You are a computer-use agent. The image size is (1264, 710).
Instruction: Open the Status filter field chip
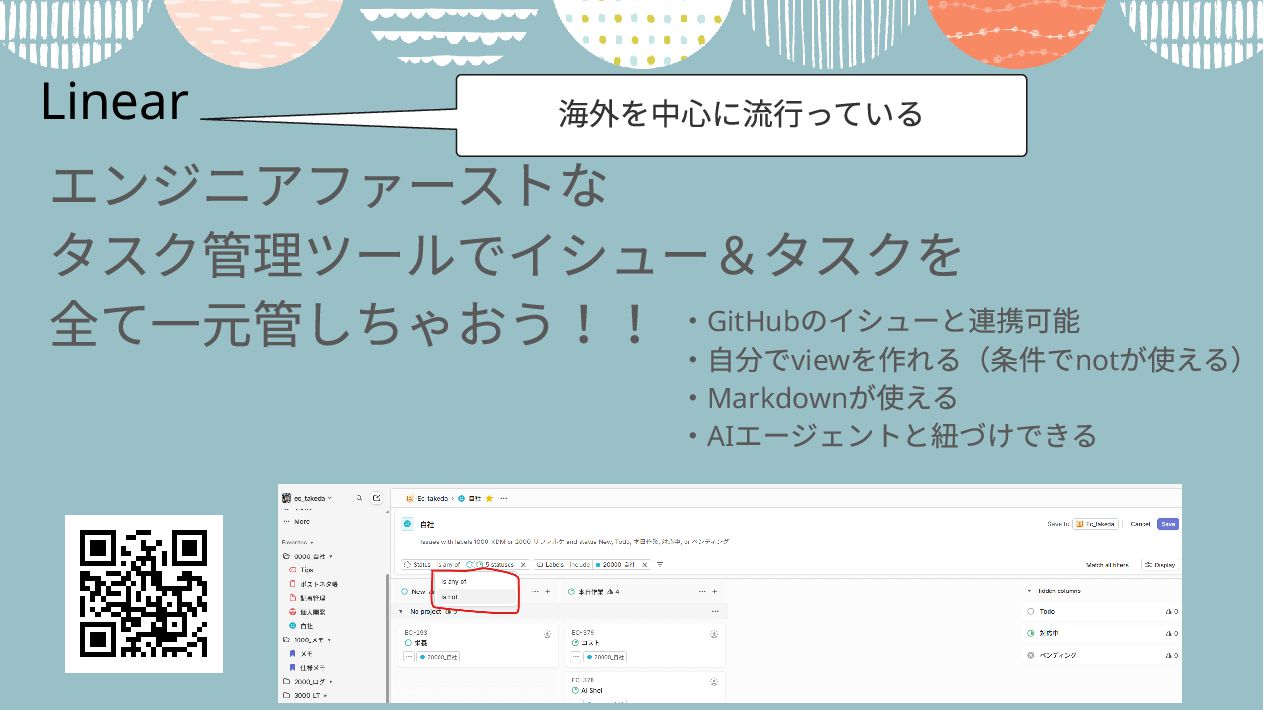417,565
